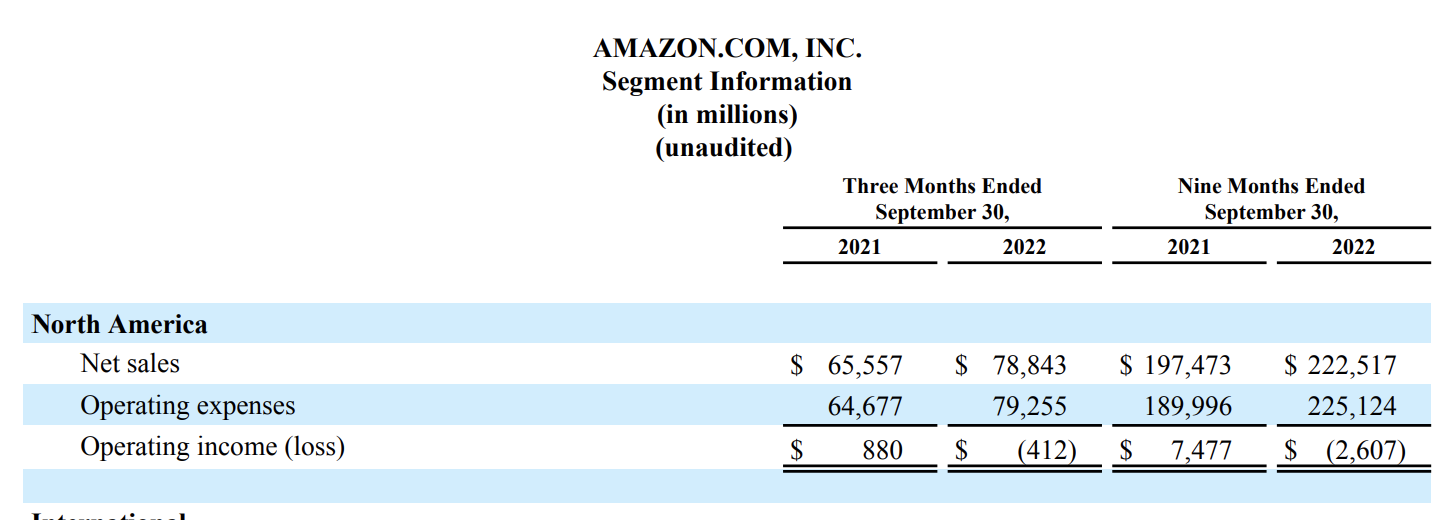The image size is (1456, 520).
Task: Select the 79,255 operating expenses figure
Action: click(1030, 407)
